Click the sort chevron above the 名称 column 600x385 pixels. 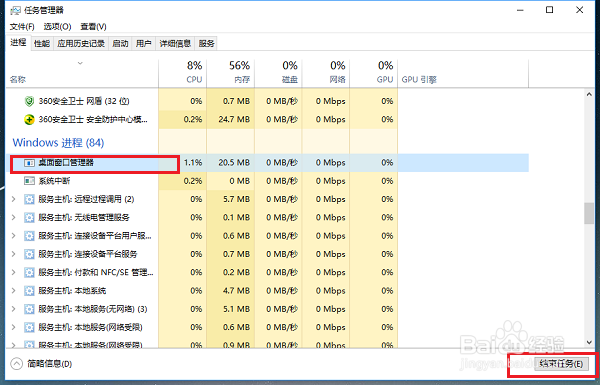click(80, 63)
